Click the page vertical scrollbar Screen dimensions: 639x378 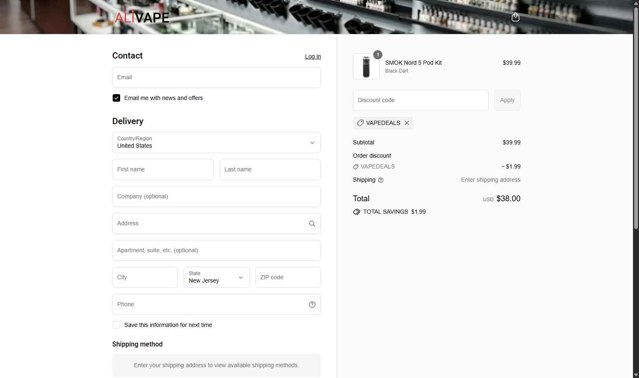[636, 118]
